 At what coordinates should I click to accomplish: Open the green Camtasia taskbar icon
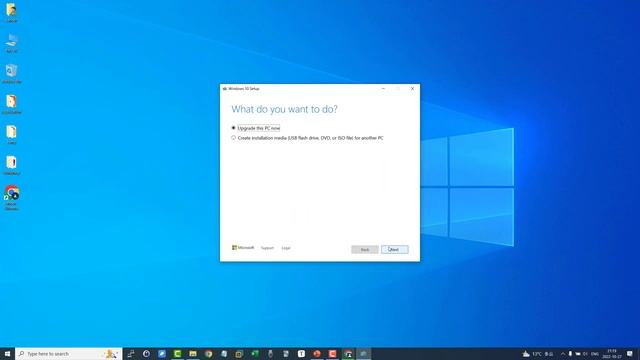[178, 353]
